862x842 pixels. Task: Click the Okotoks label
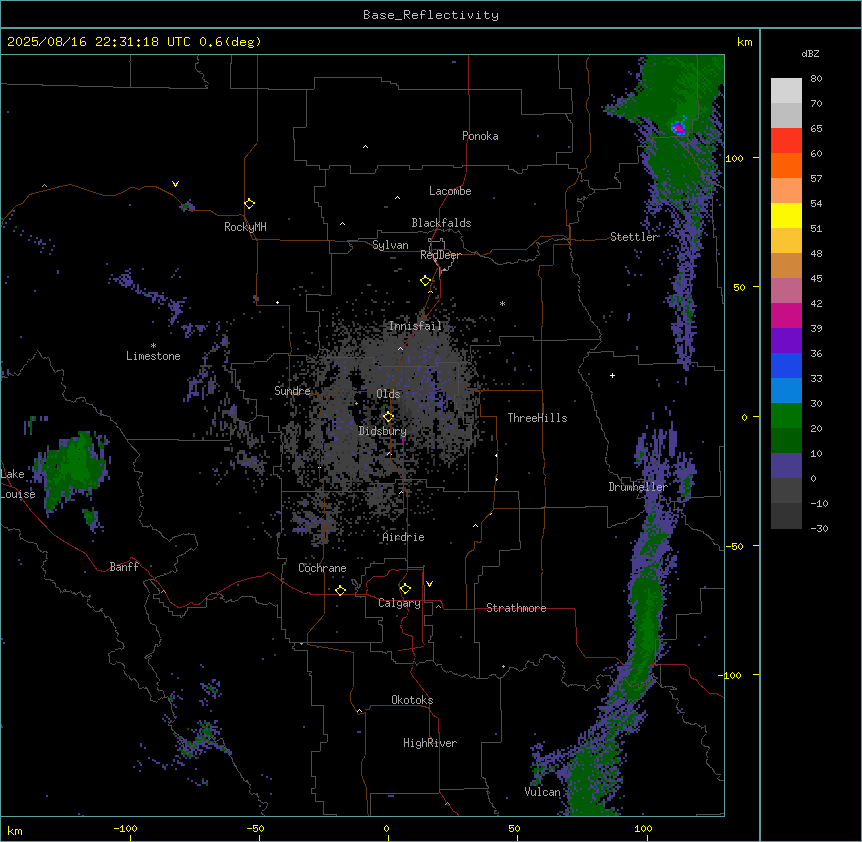(412, 700)
